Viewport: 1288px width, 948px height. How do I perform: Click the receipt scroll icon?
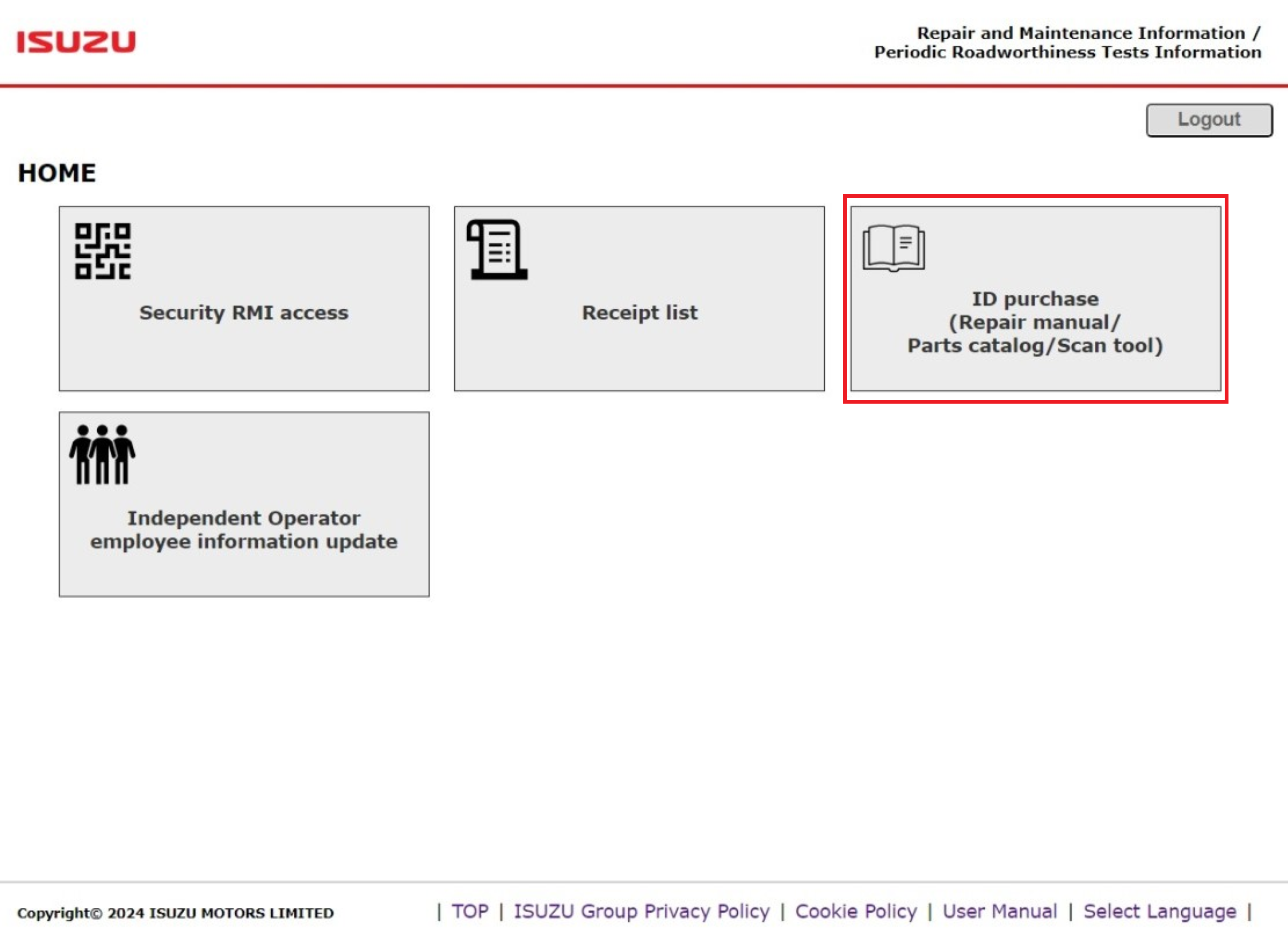[x=497, y=250]
